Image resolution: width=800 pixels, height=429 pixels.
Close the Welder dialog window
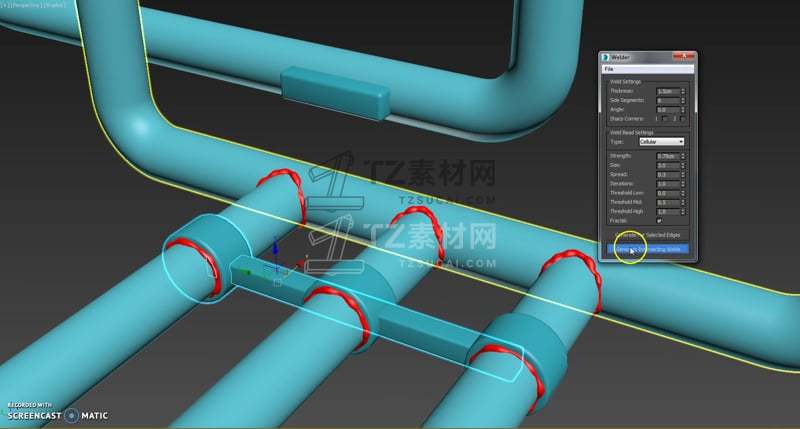coord(683,56)
